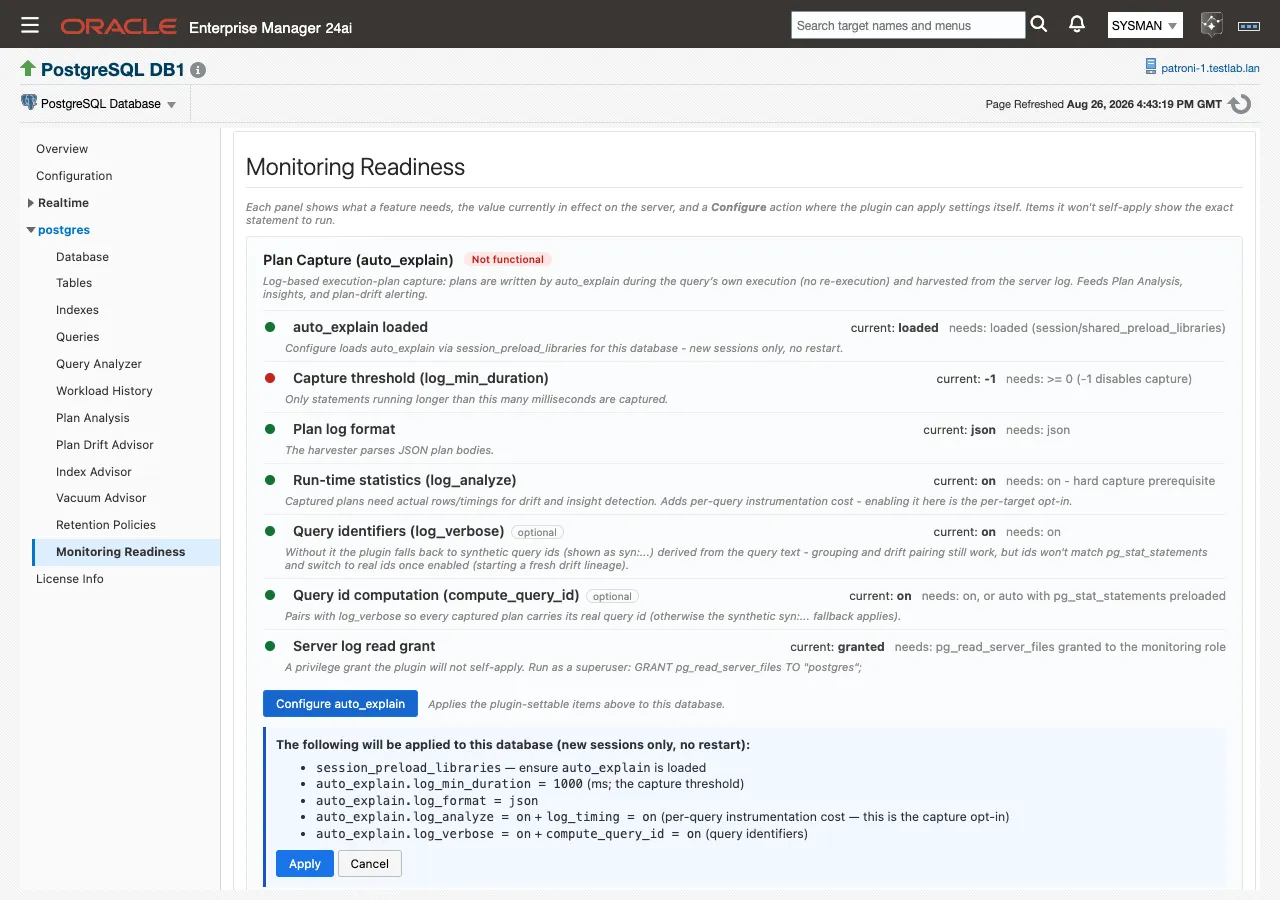Image resolution: width=1280 pixels, height=900 pixels.
Task: Click the red dot beside Capture threshold
Action: click(270, 378)
